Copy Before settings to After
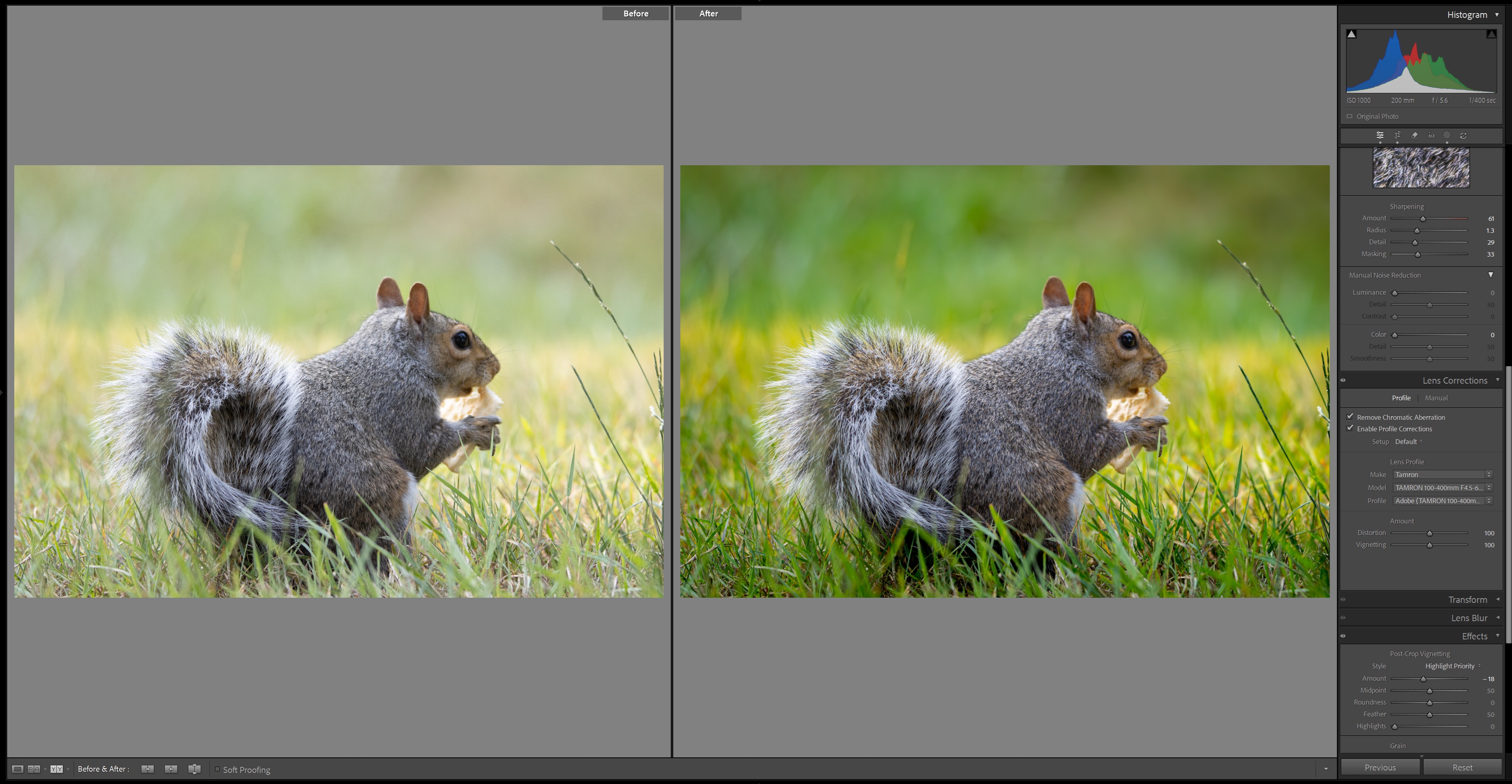This screenshot has height=784, width=1512. (147, 769)
